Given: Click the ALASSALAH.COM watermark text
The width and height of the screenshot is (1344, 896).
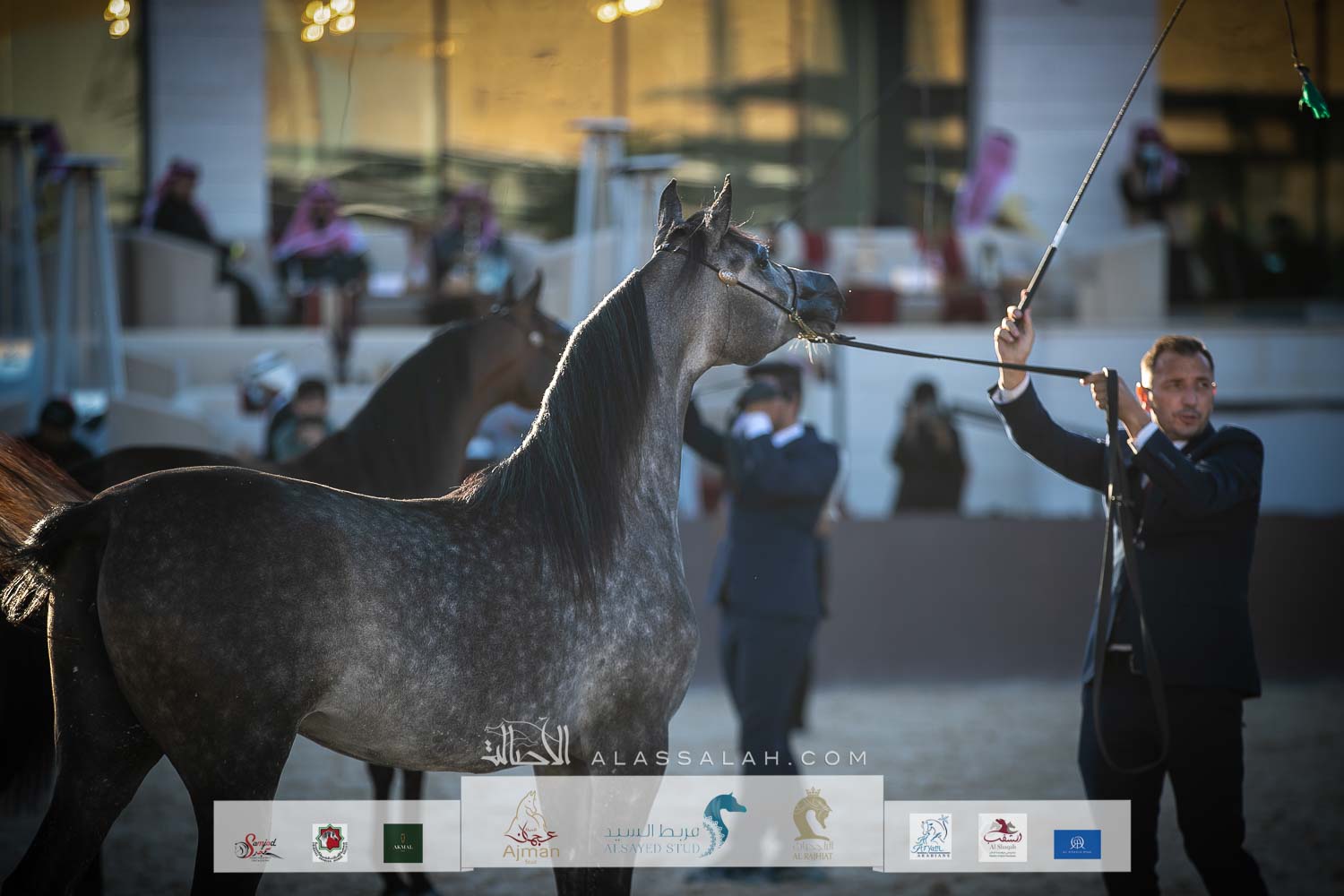Looking at the screenshot, I should click(x=728, y=758).
